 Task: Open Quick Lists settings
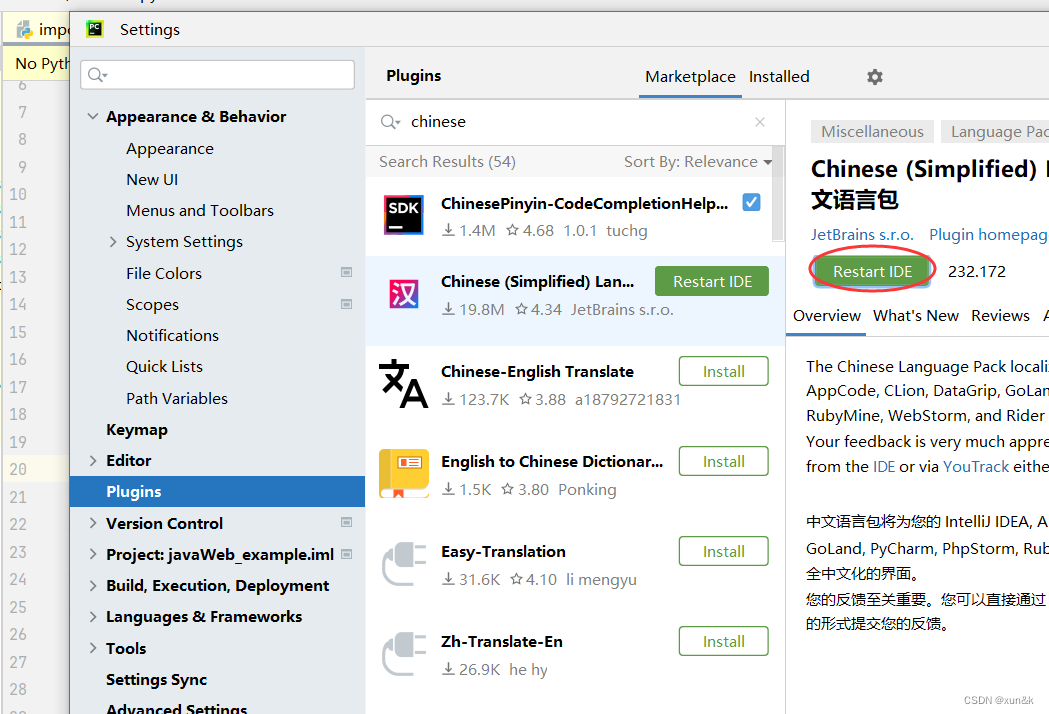(165, 367)
